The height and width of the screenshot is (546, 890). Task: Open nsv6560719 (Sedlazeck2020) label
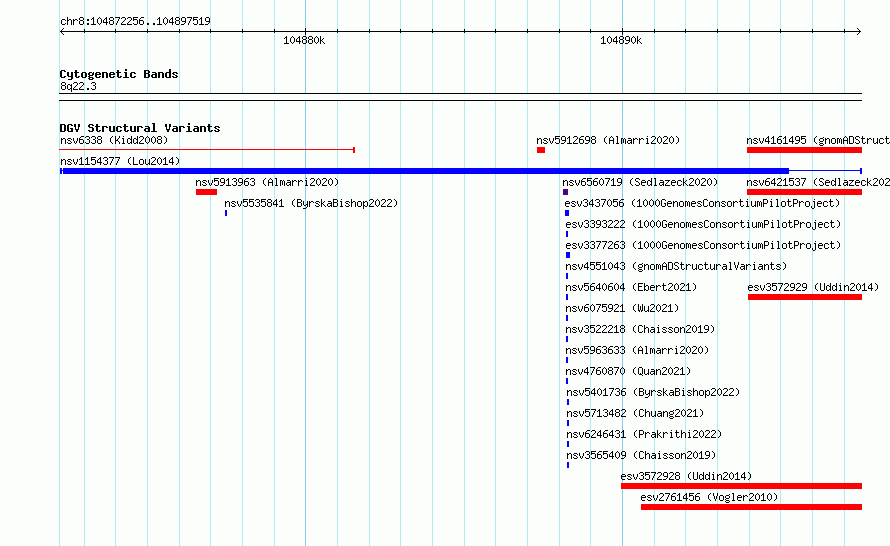(640, 182)
